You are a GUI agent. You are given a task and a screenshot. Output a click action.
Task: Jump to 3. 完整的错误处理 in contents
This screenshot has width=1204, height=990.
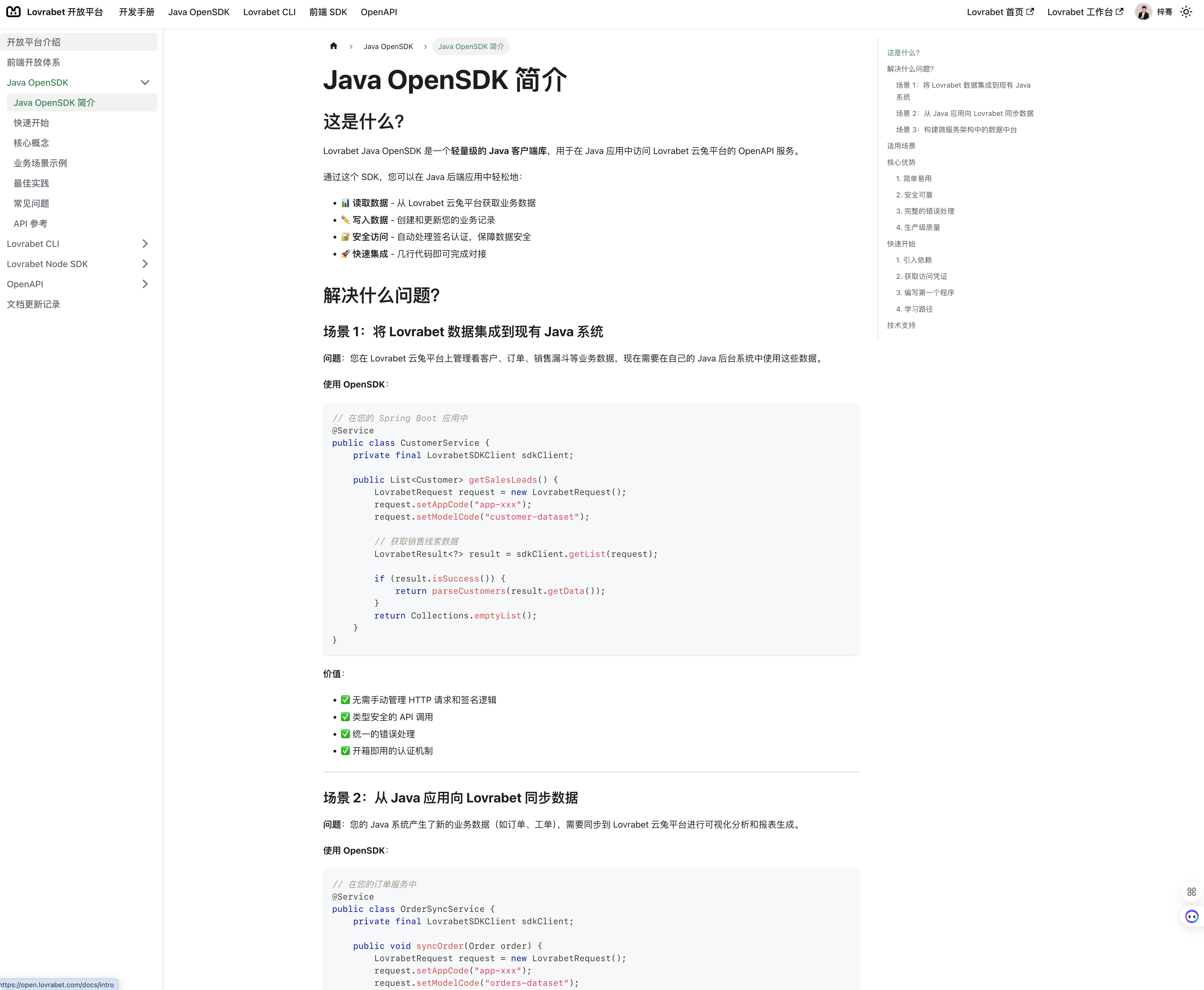click(x=925, y=211)
